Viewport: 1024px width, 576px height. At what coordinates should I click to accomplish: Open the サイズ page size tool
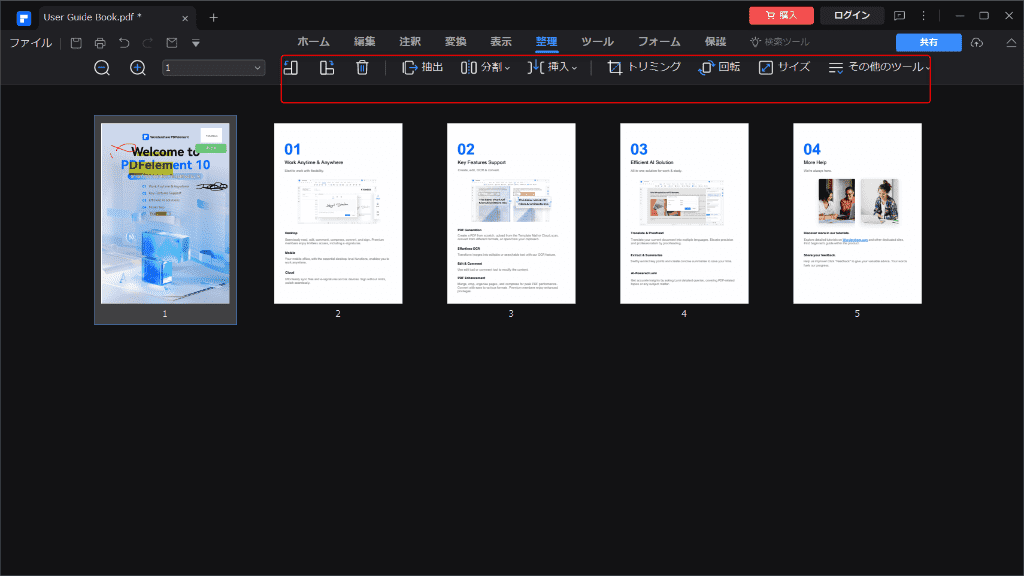[784, 67]
